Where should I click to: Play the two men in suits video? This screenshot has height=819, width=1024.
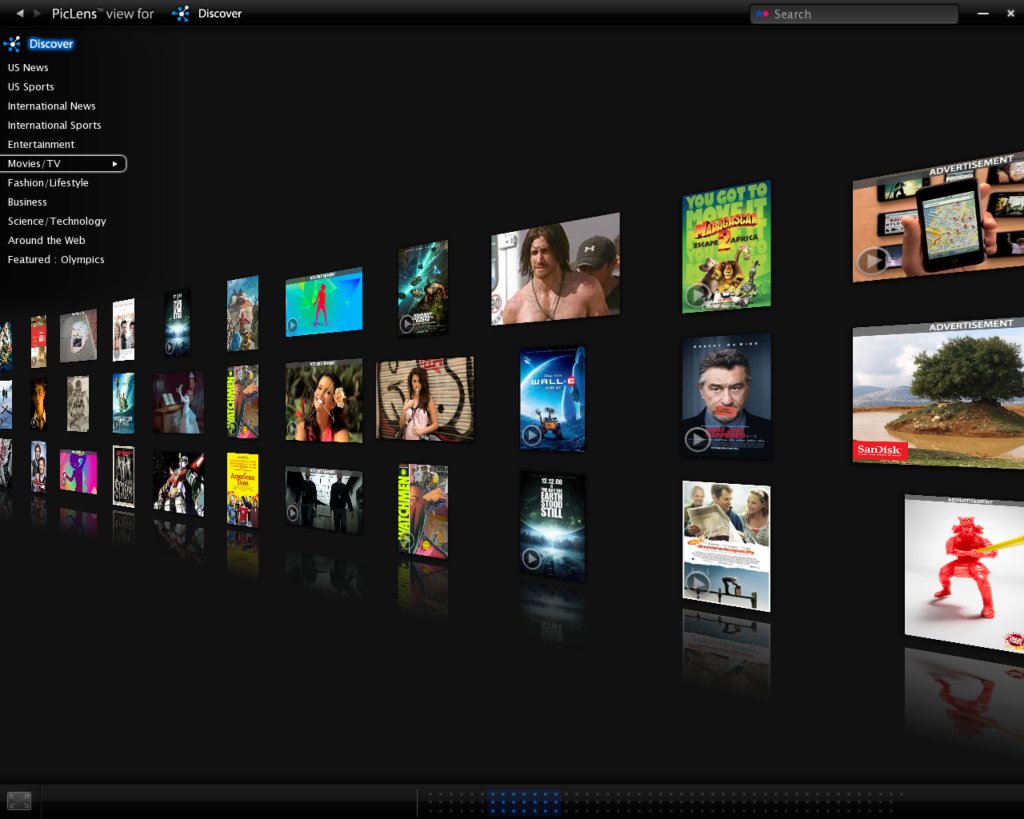(x=293, y=513)
